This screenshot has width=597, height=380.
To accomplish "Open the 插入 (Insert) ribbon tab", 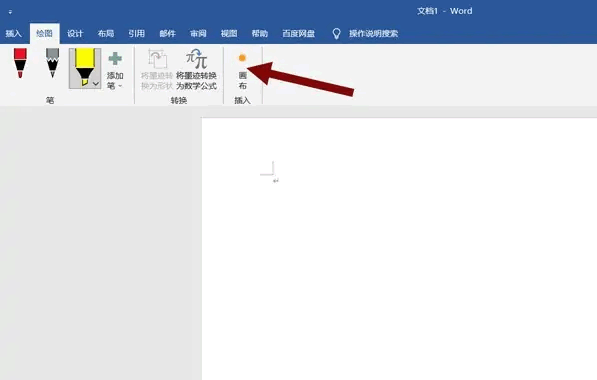I will tap(13, 34).
